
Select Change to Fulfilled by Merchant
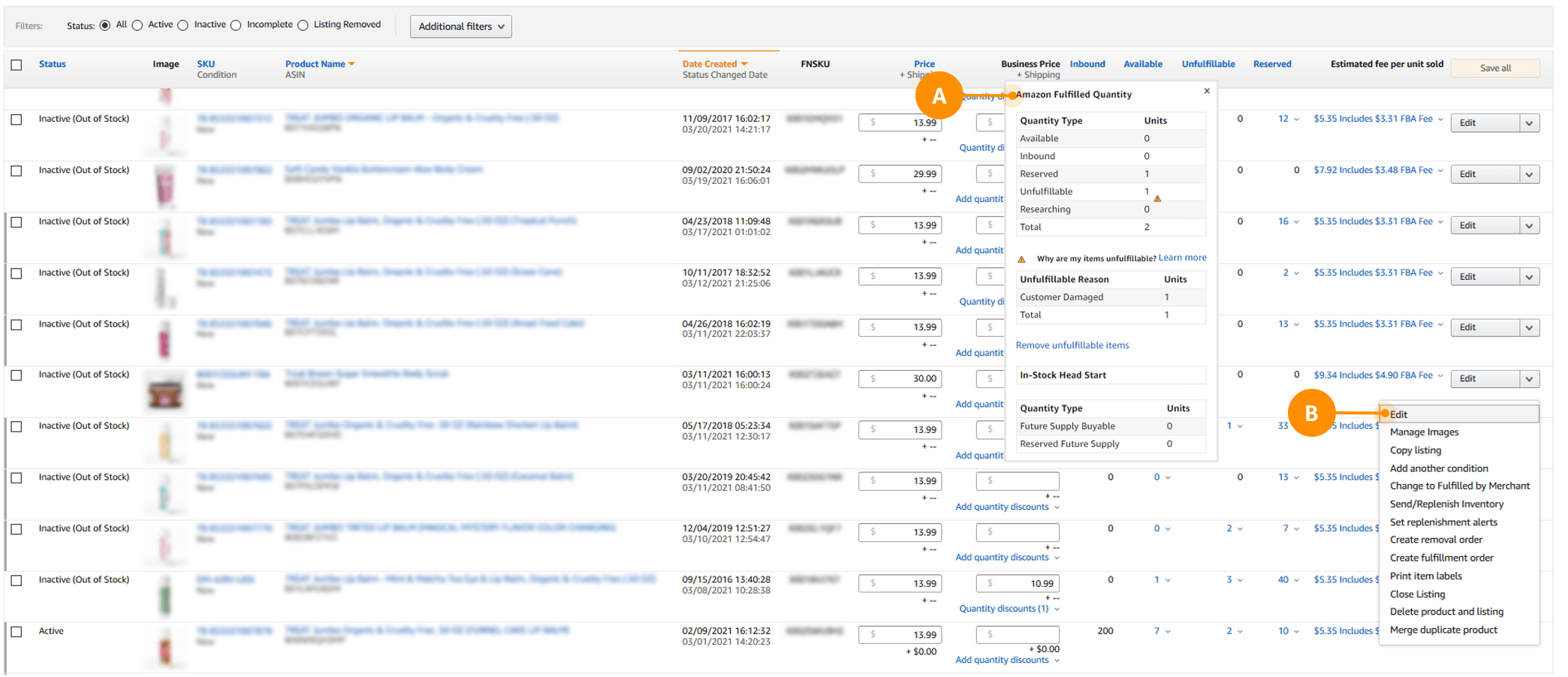point(1459,486)
